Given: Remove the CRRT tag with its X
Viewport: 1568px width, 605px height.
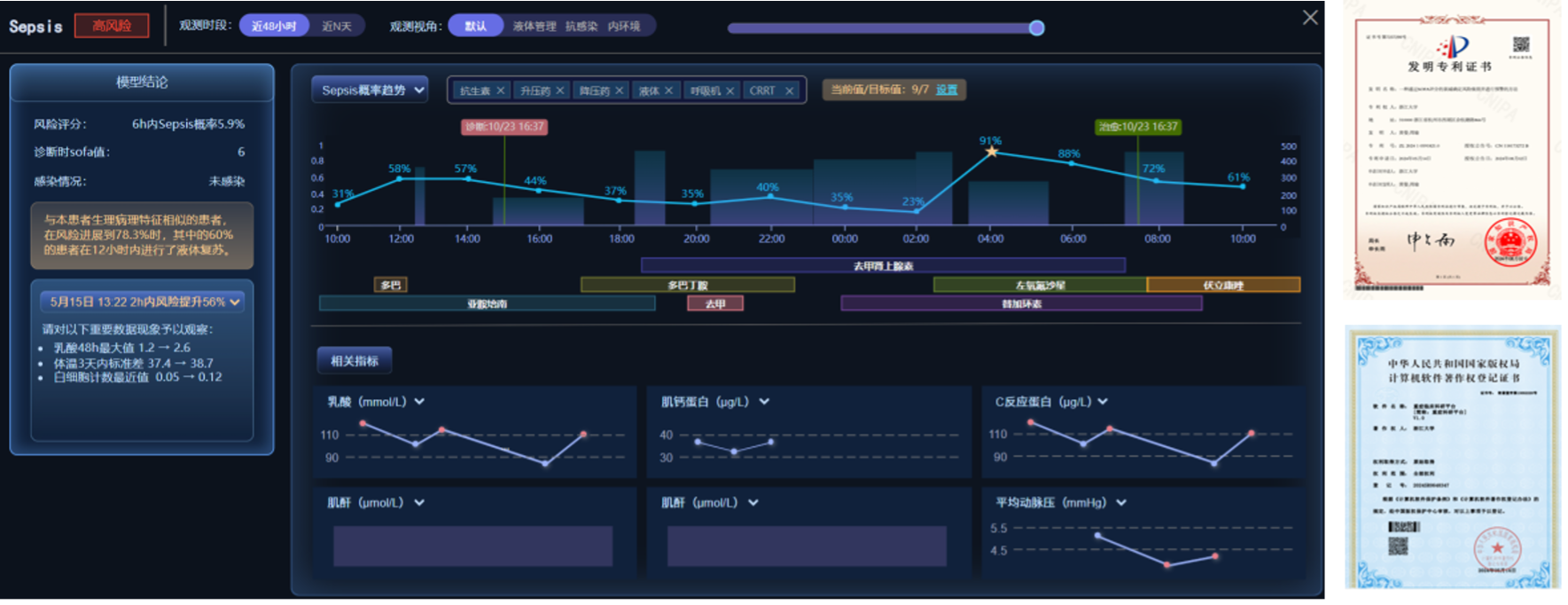Looking at the screenshot, I should (x=789, y=90).
